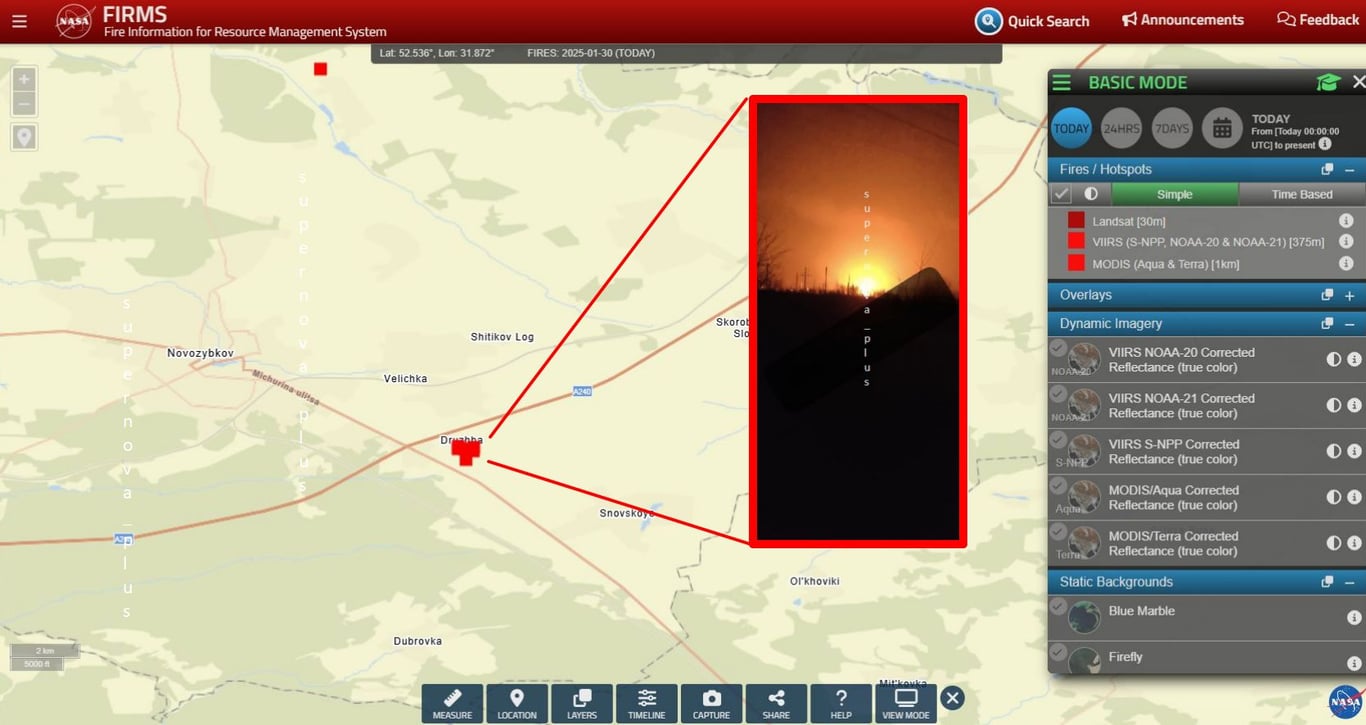The height and width of the screenshot is (725, 1366).
Task: Switch to the Time Based tab
Action: (x=1301, y=194)
